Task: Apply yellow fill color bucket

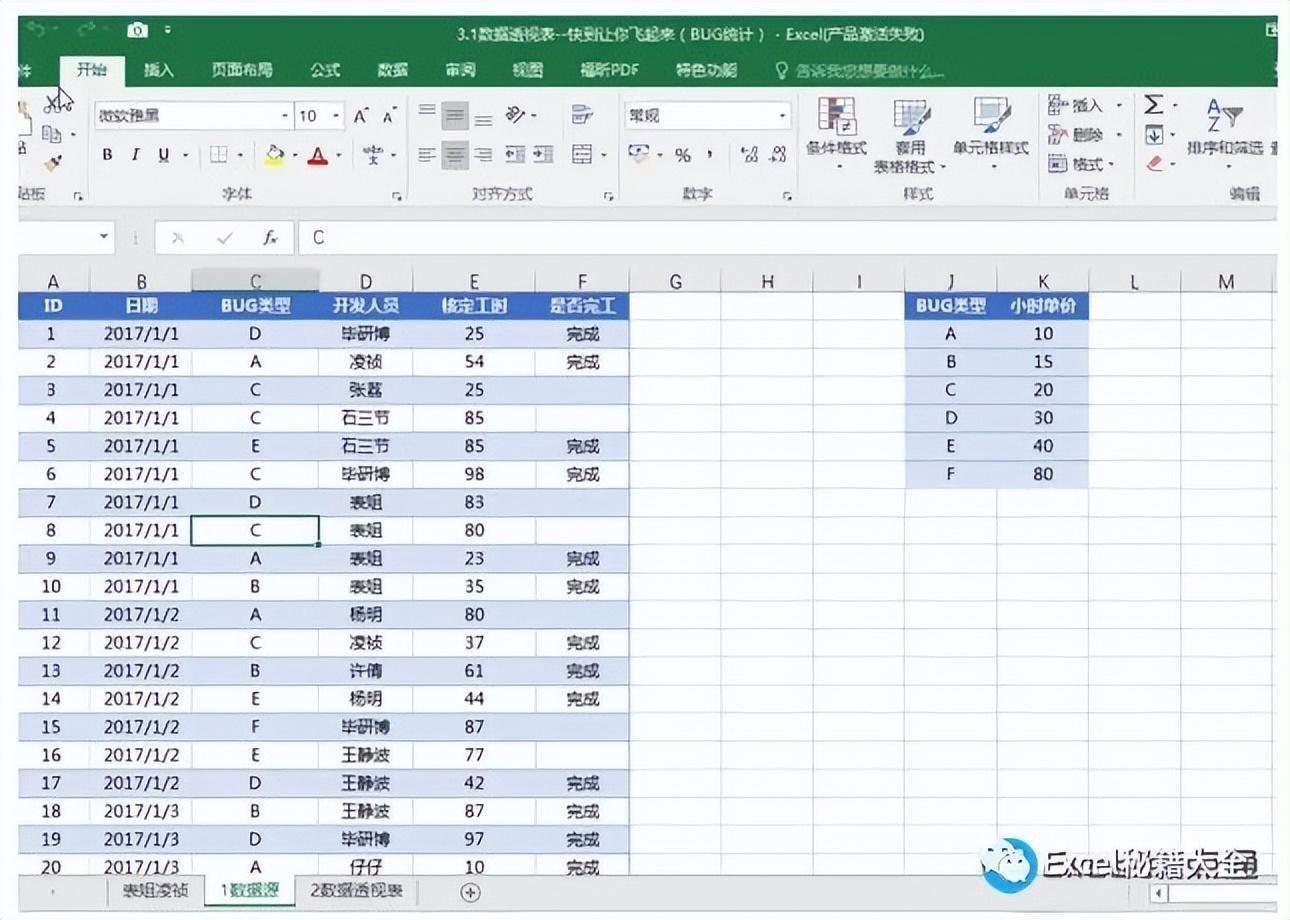Action: (274, 155)
